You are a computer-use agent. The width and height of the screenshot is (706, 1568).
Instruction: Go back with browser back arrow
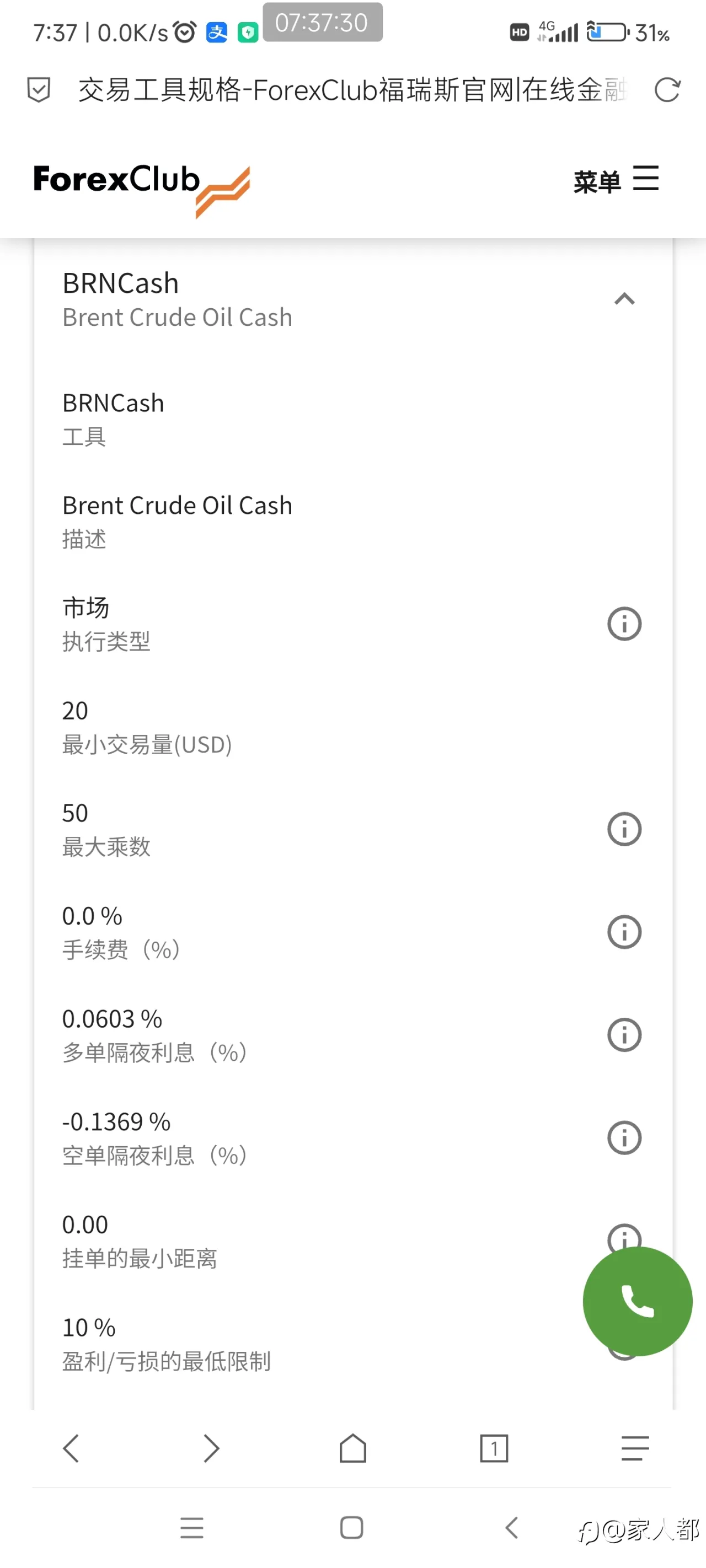coord(71,1448)
